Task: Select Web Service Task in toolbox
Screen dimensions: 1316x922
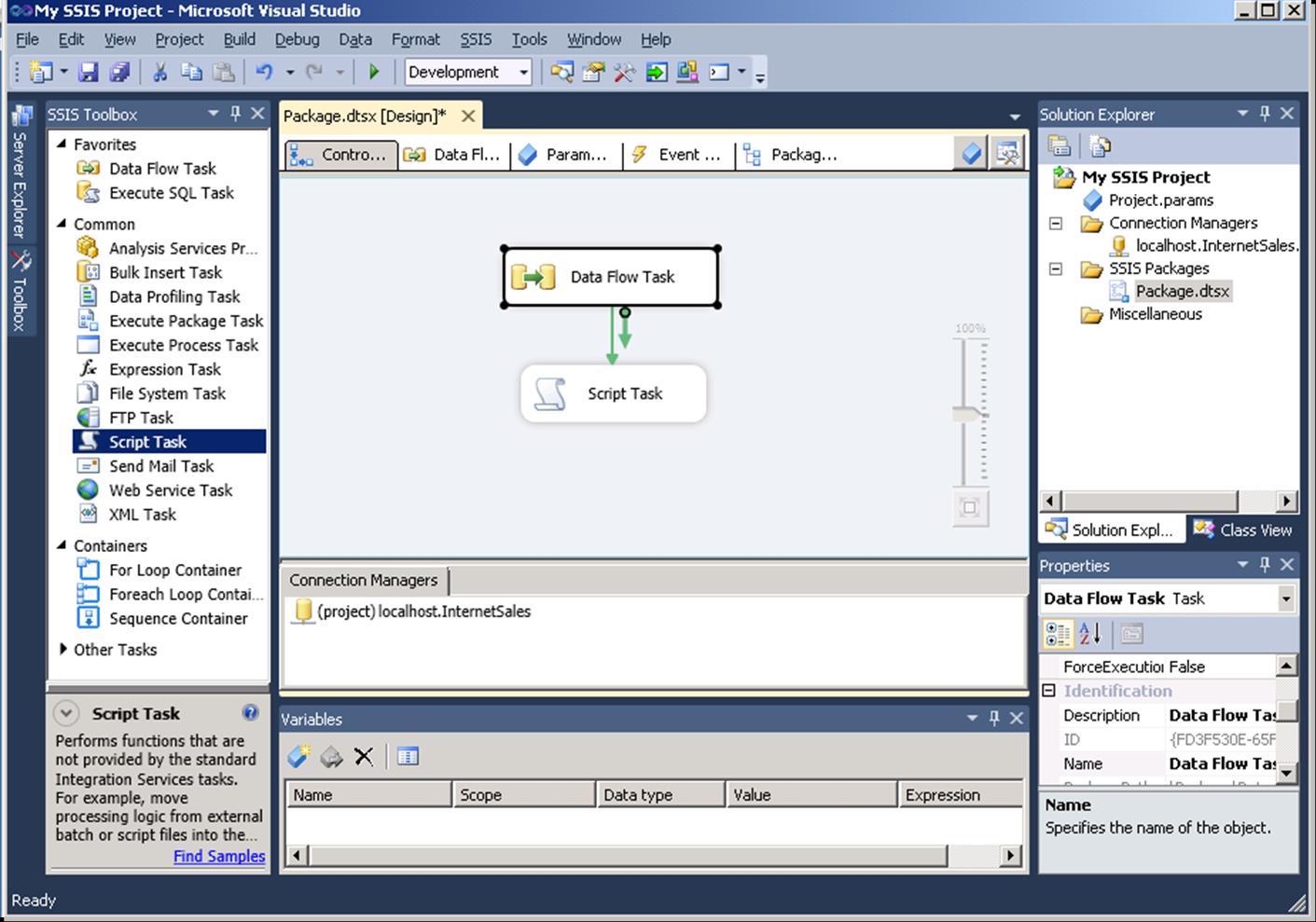Action: pyautogui.click(x=171, y=490)
